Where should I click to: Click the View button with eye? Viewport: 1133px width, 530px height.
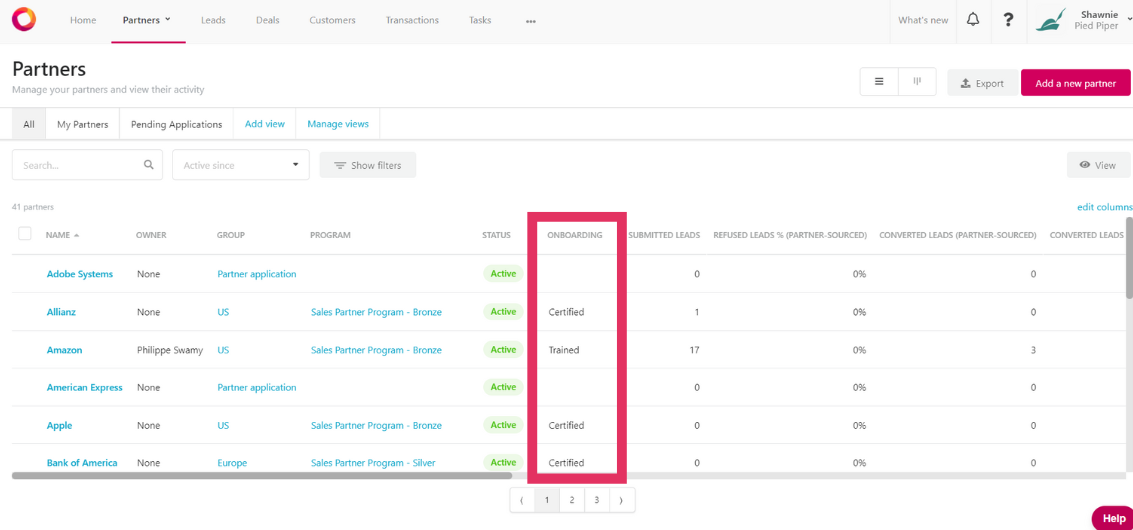pyautogui.click(x=1098, y=165)
